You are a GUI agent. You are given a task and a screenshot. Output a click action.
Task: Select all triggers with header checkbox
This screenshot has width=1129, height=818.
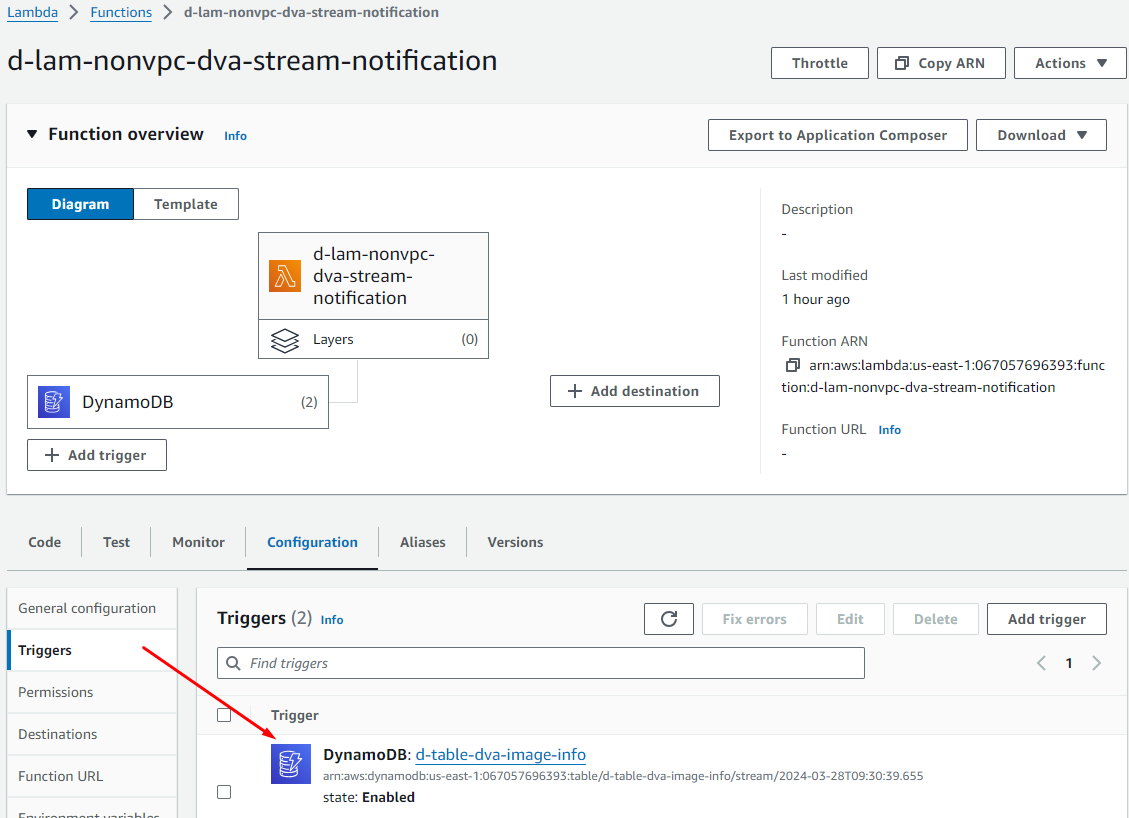pos(224,715)
